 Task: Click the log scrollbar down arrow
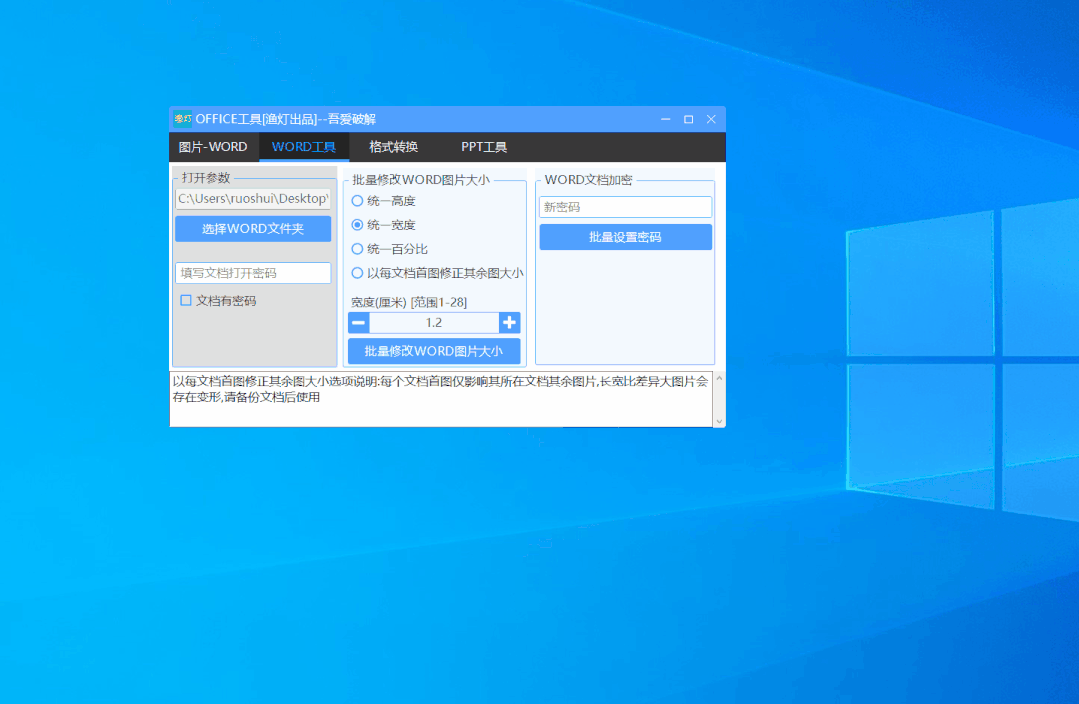[719, 421]
